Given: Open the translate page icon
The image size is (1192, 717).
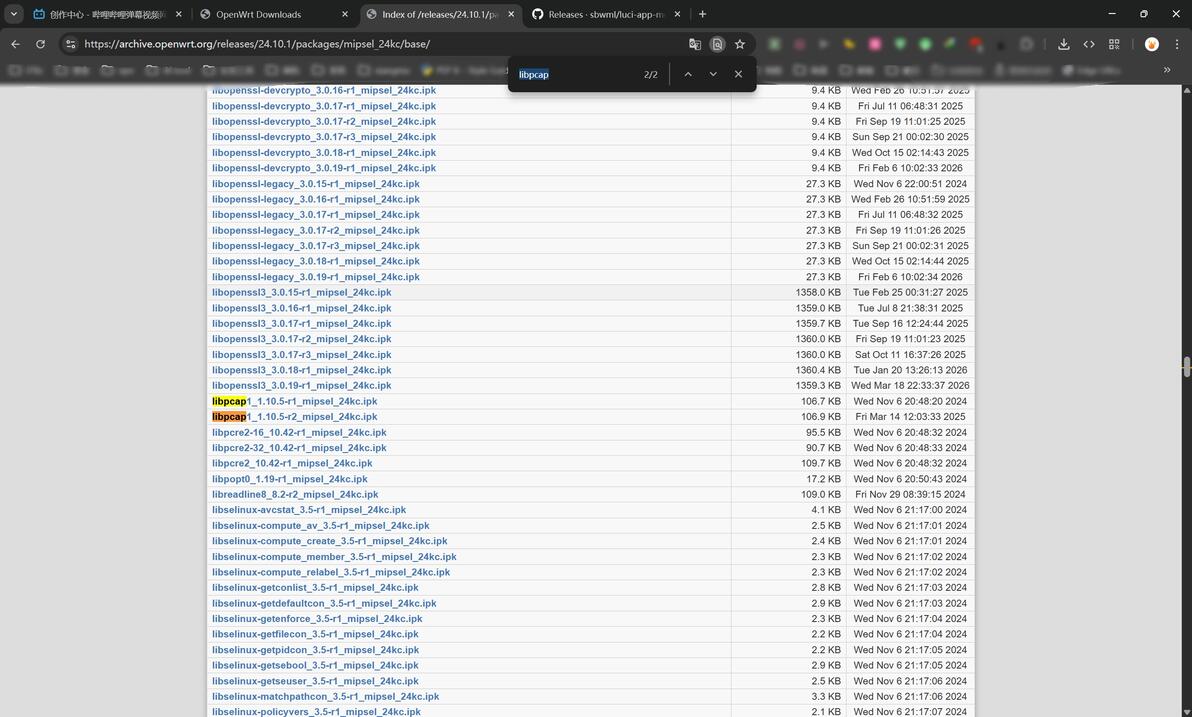Looking at the screenshot, I should click(x=694, y=44).
